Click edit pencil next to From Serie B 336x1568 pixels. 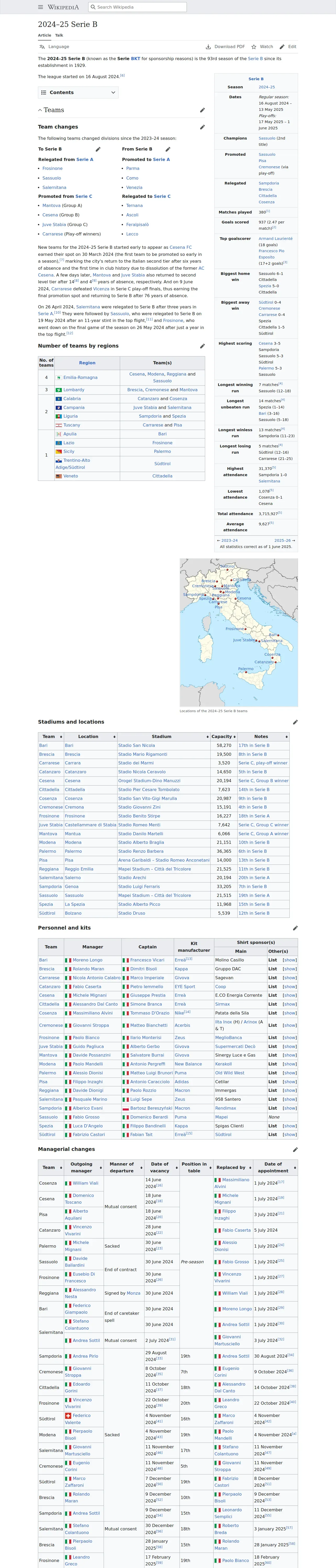click(x=168, y=149)
